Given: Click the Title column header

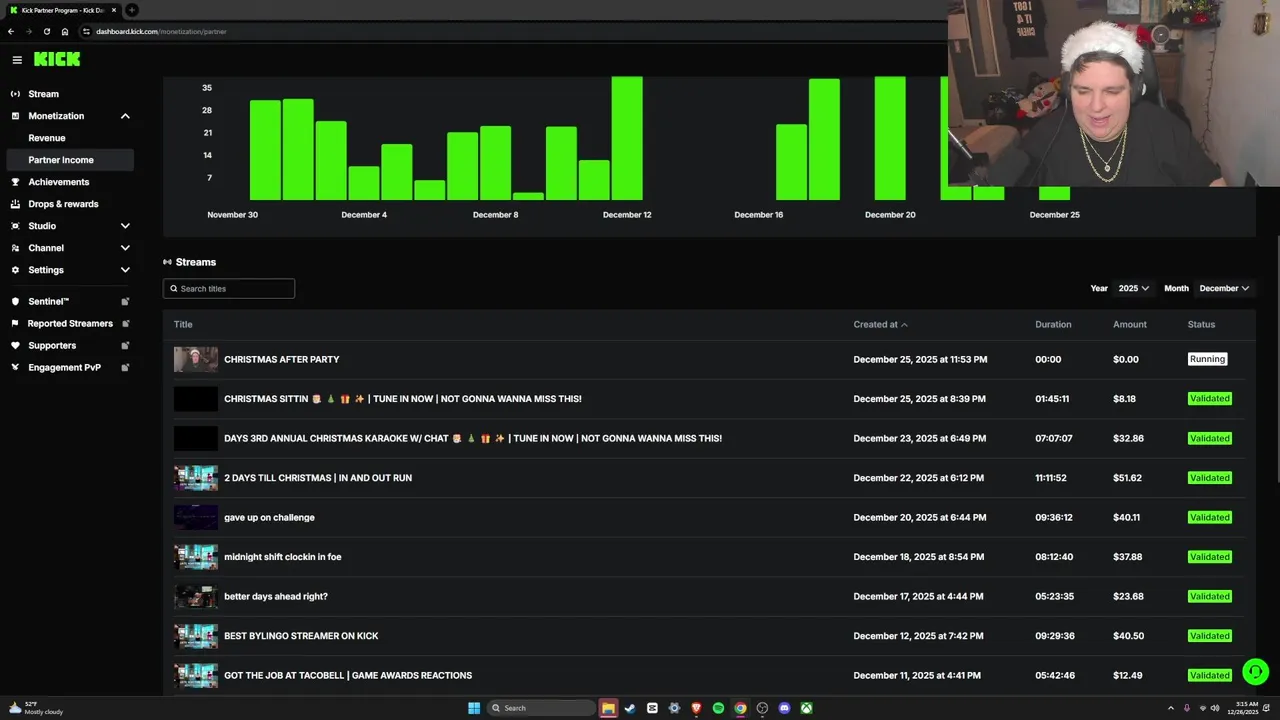Looking at the screenshot, I should pyautogui.click(x=183, y=324).
